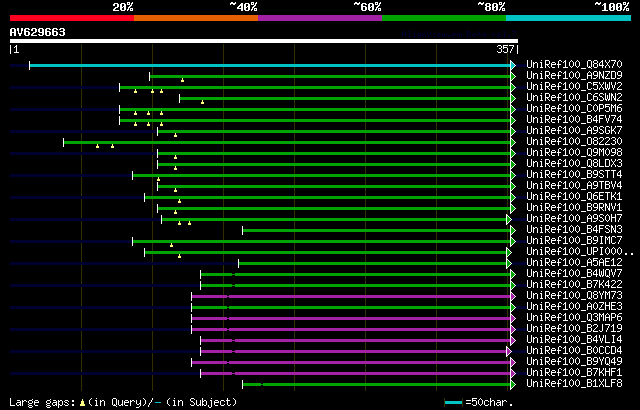Click the purple ~60% identity color band
The image size is (640, 410).
[320, 18]
